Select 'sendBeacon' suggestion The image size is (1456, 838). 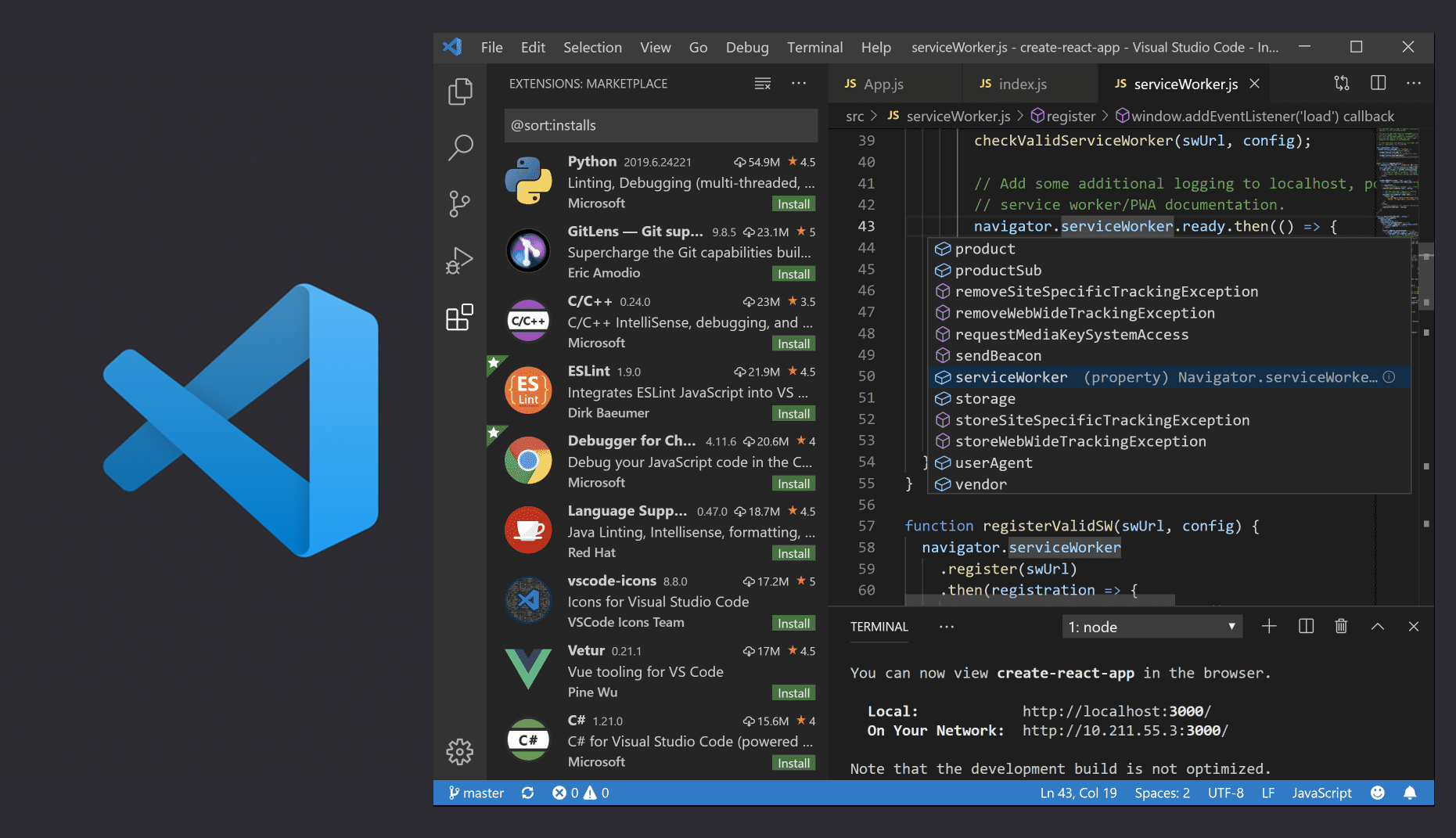(x=1169, y=355)
